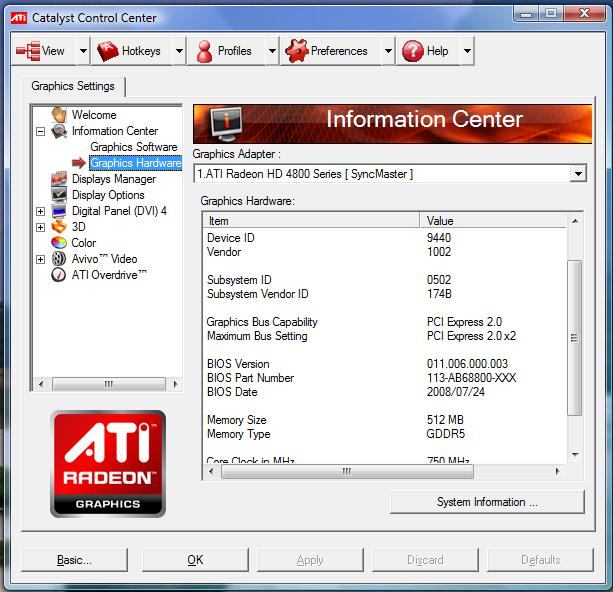613x592 pixels.
Task: Click the Apply button
Action: [x=310, y=560]
